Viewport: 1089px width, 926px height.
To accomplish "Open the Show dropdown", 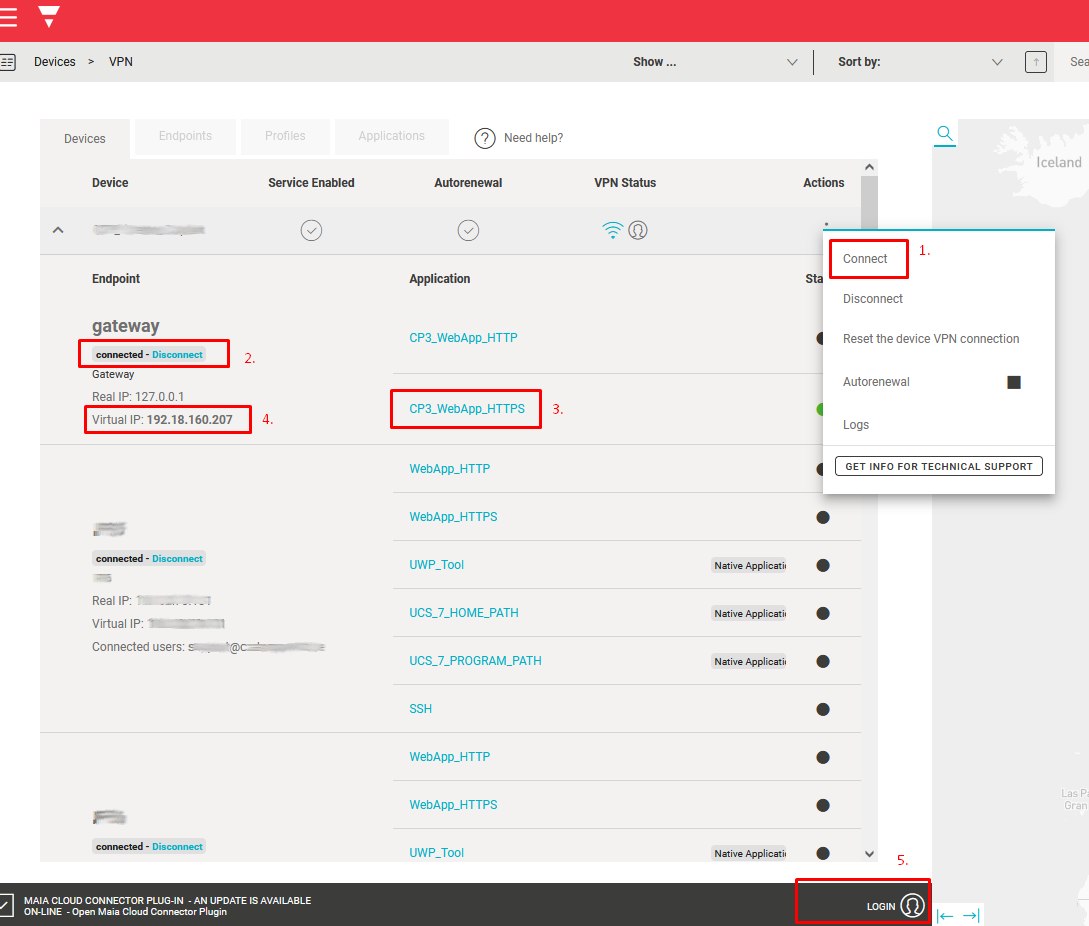I will coord(715,62).
